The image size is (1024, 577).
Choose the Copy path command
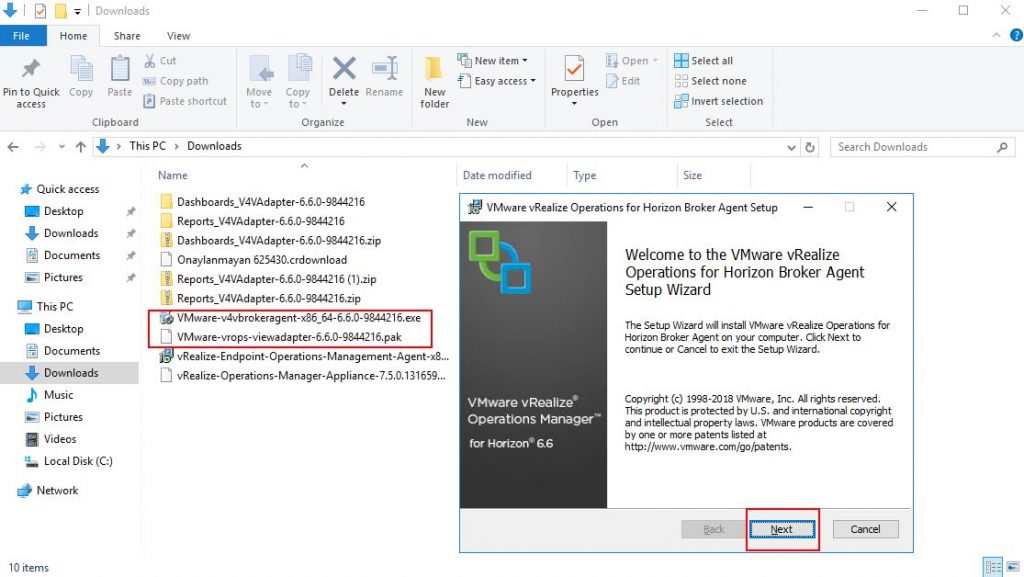point(176,81)
